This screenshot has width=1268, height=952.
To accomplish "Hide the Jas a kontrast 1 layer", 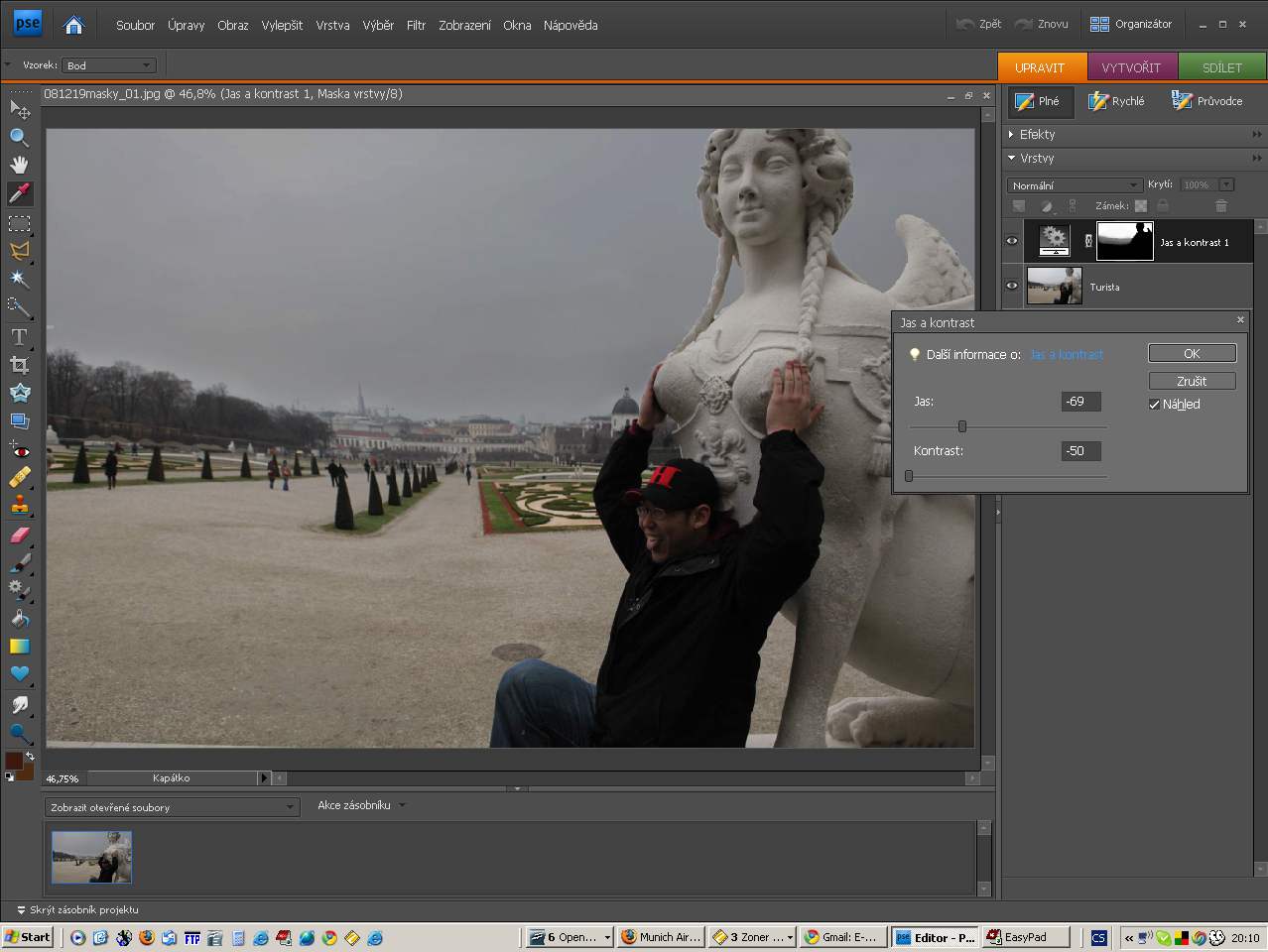I will (x=1012, y=241).
